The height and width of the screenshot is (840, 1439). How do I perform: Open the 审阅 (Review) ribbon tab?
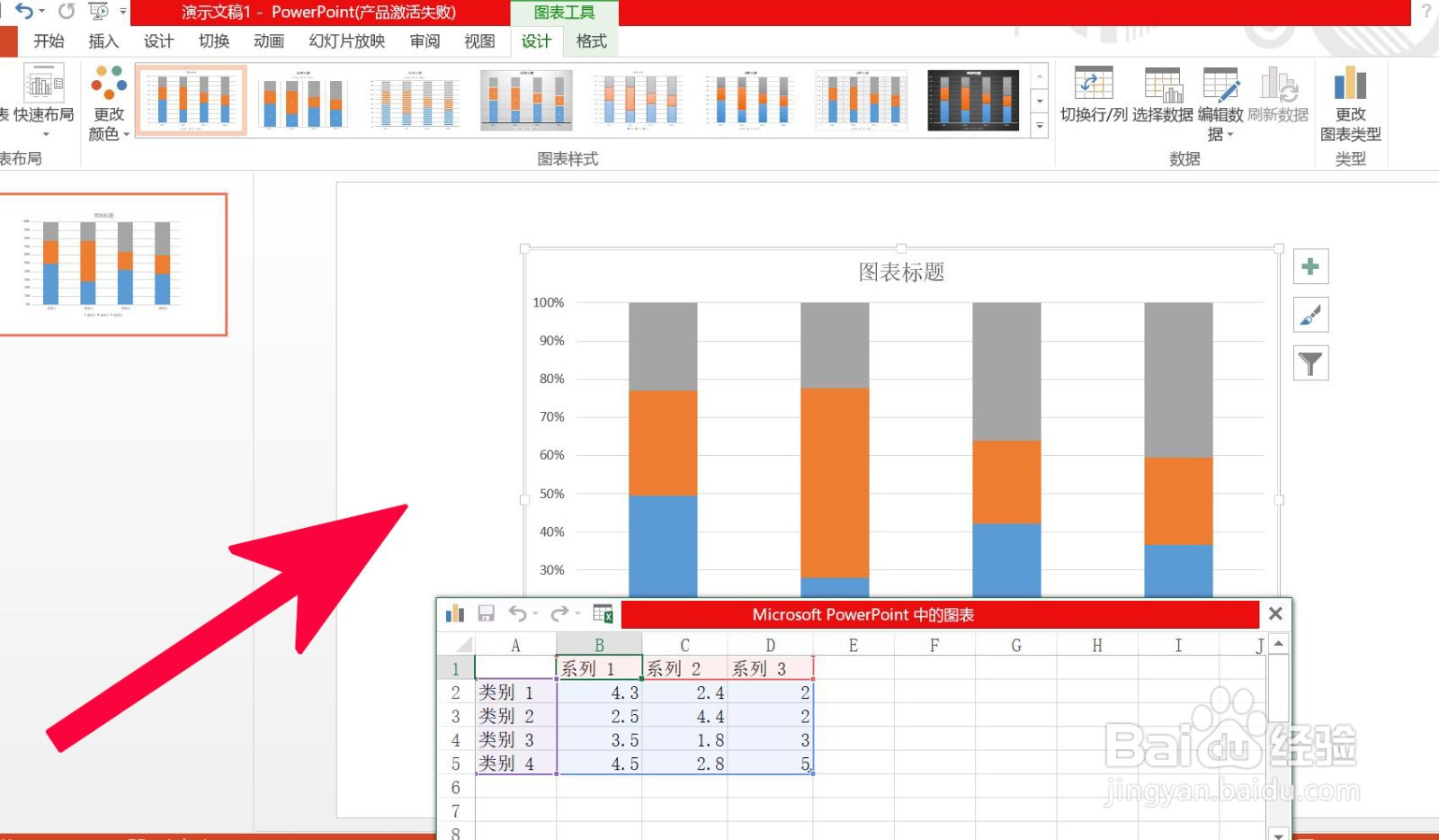point(425,41)
